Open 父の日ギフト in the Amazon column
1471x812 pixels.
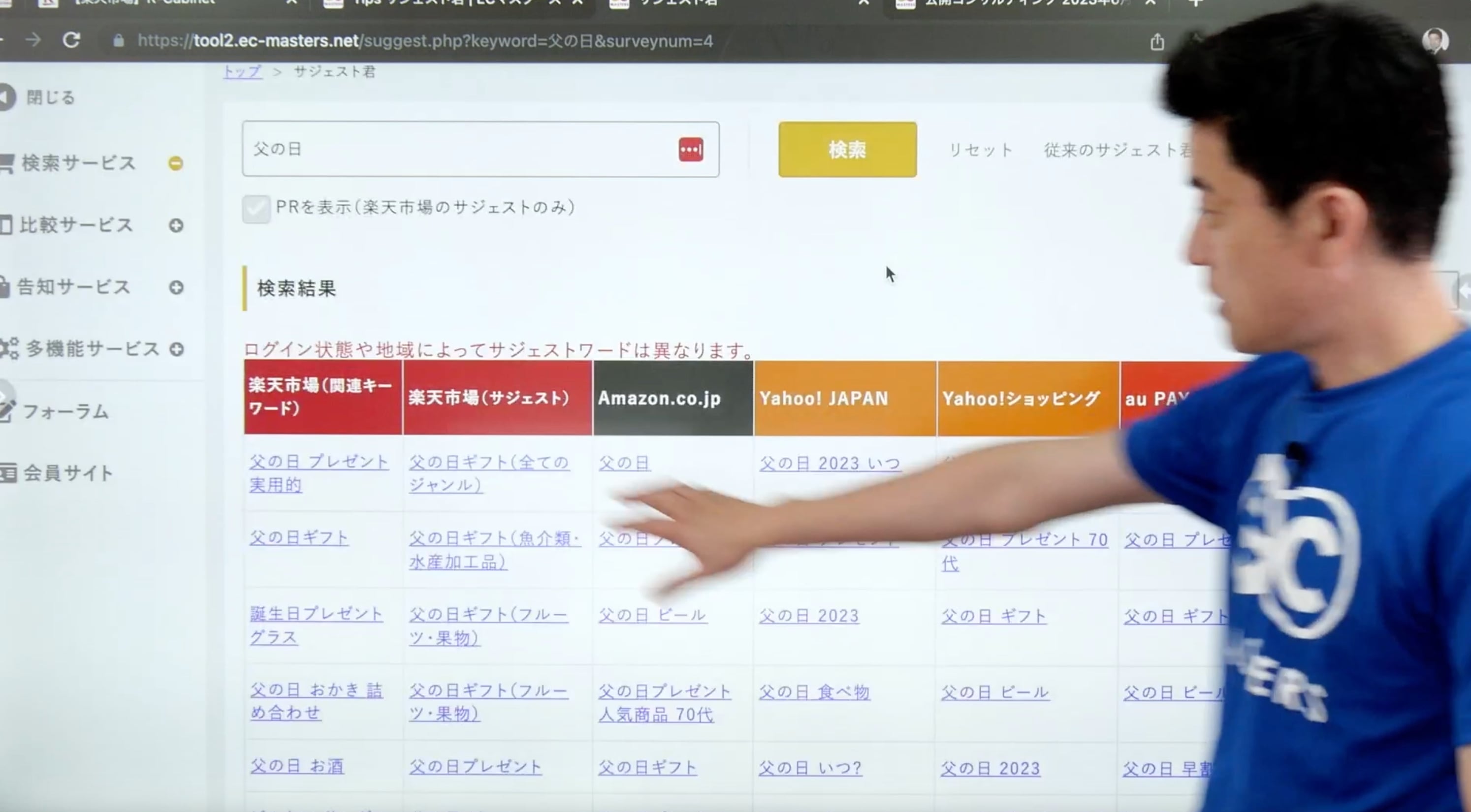coord(647,767)
